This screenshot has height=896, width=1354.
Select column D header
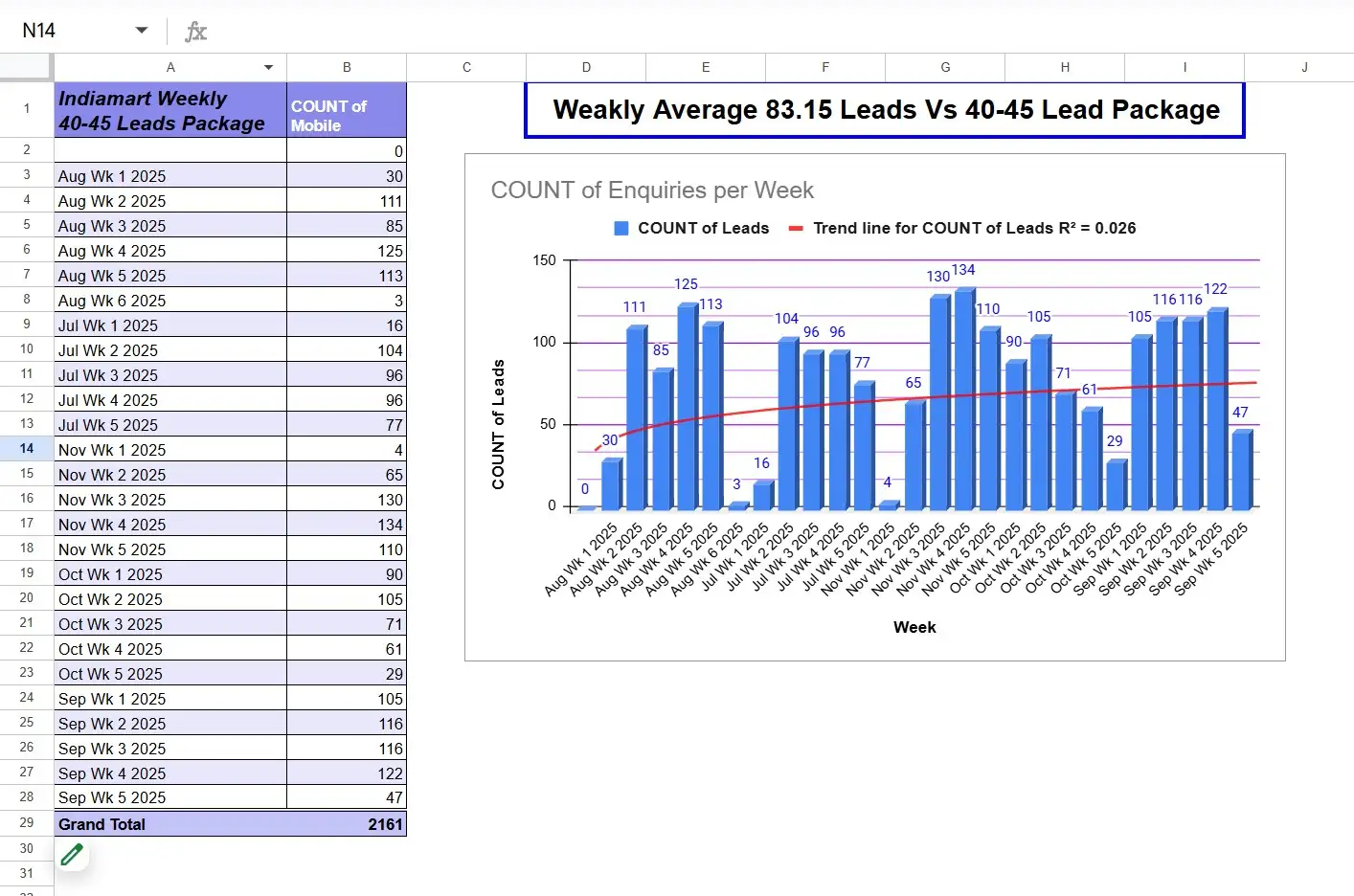[x=586, y=67]
